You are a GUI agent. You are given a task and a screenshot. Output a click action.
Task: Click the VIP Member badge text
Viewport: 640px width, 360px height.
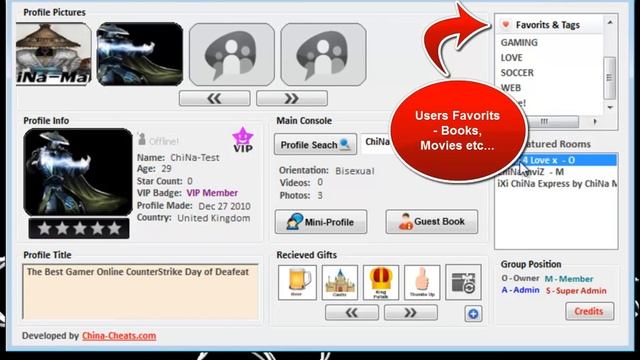pos(212,193)
